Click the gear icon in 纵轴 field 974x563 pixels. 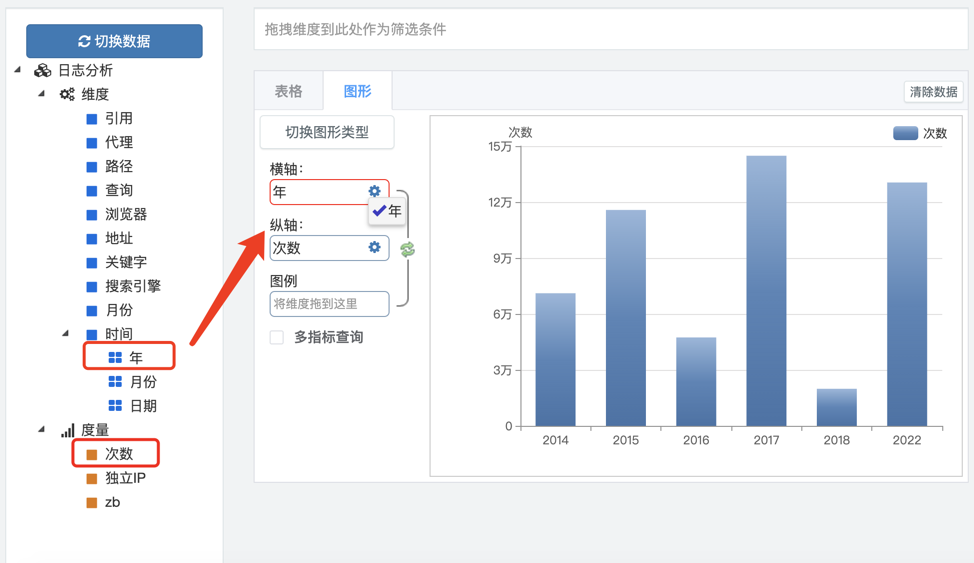pyautogui.click(x=374, y=247)
